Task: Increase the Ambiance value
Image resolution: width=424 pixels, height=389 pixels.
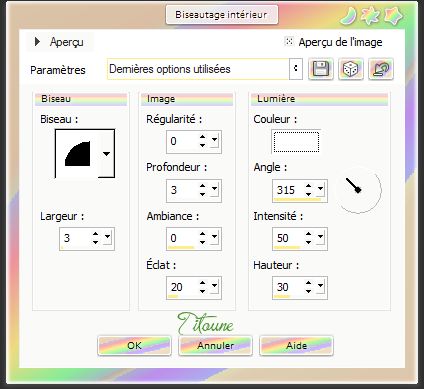Action: coord(202,234)
